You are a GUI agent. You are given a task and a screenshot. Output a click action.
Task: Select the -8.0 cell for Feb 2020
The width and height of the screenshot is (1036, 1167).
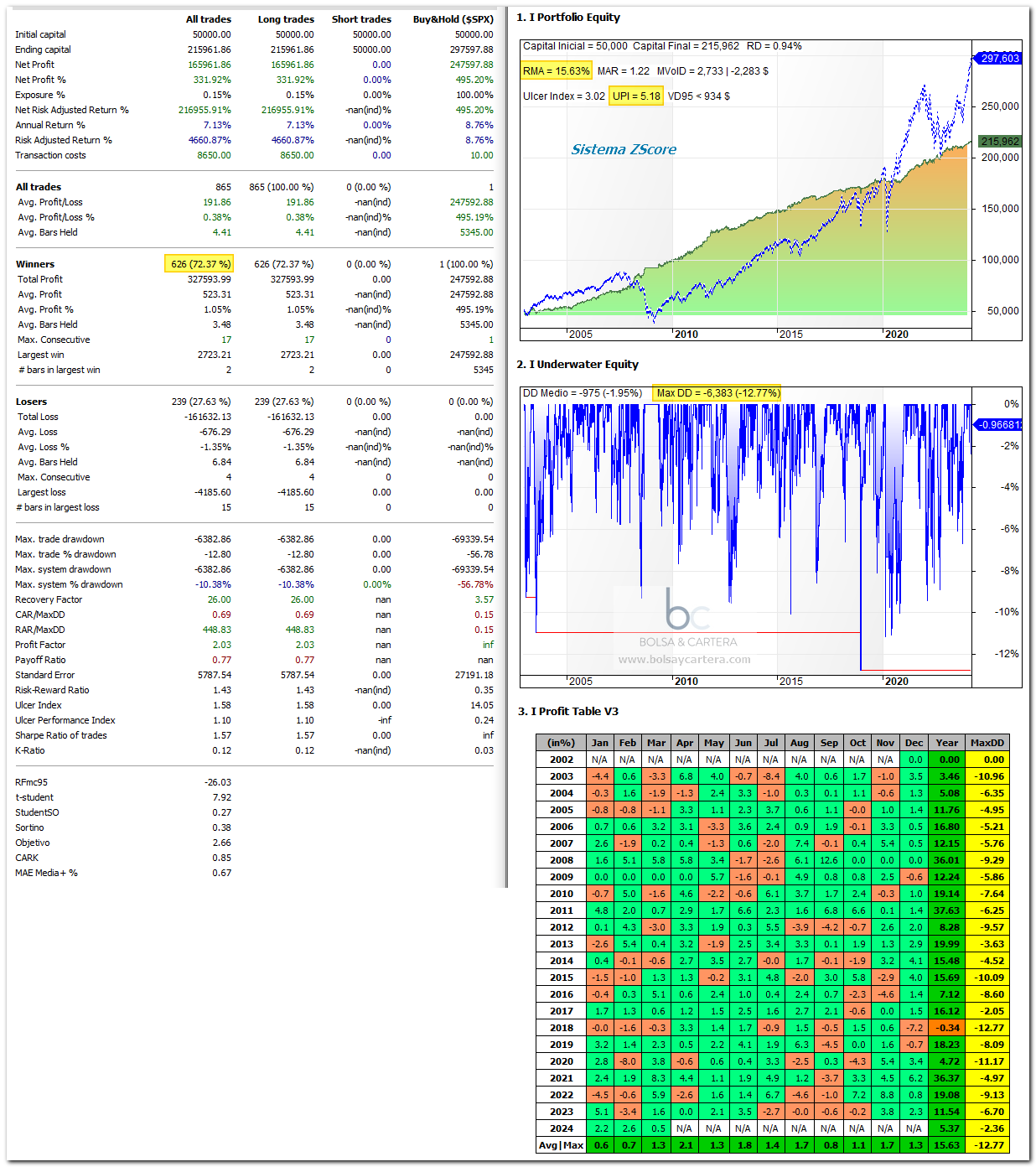[x=628, y=1061]
